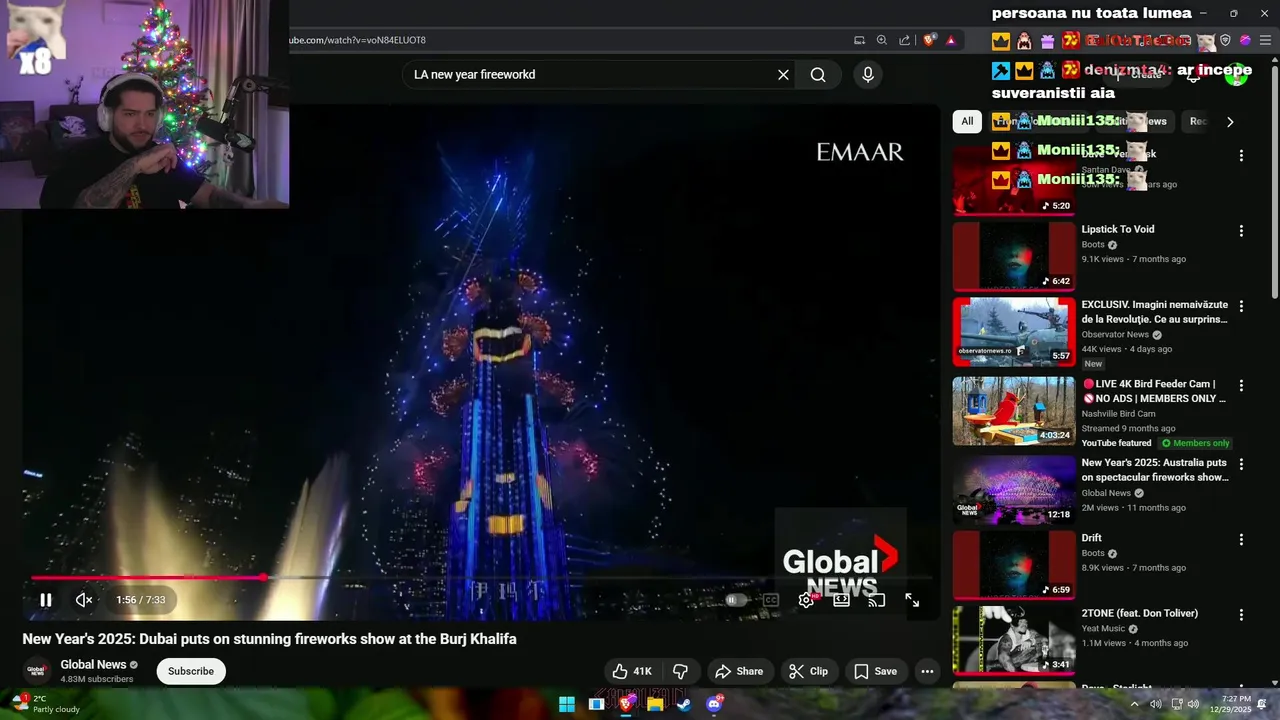1280x720 pixels.
Task: Create a Clip of the video
Action: [x=808, y=671]
